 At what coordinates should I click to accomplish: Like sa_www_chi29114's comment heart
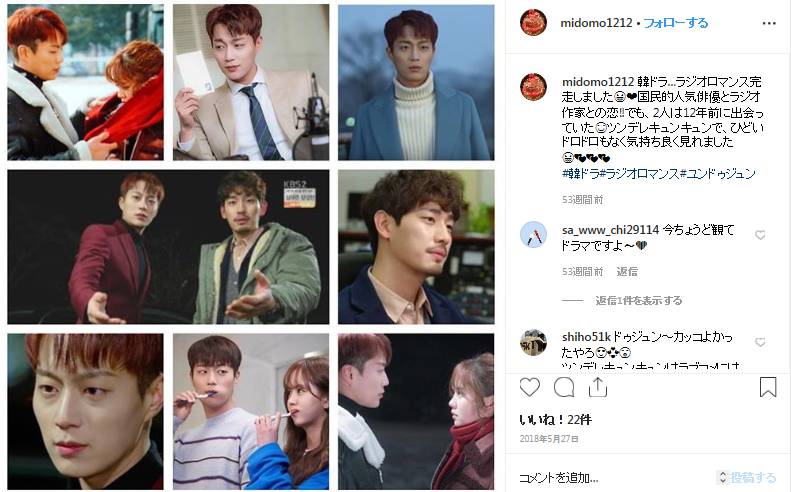[760, 235]
